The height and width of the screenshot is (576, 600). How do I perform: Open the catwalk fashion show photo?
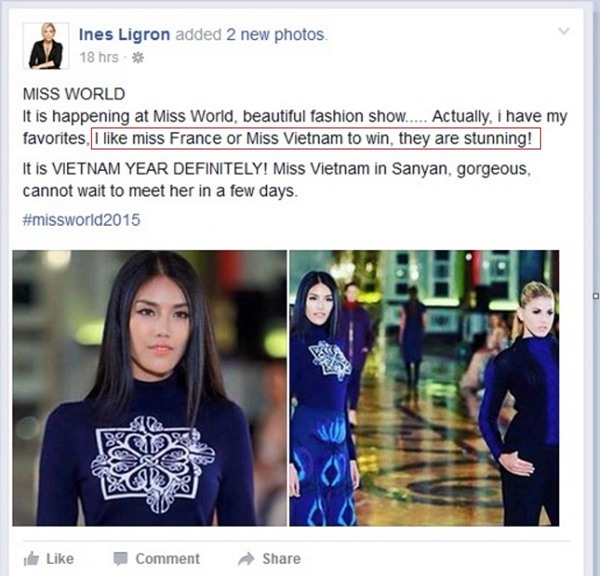[424, 388]
